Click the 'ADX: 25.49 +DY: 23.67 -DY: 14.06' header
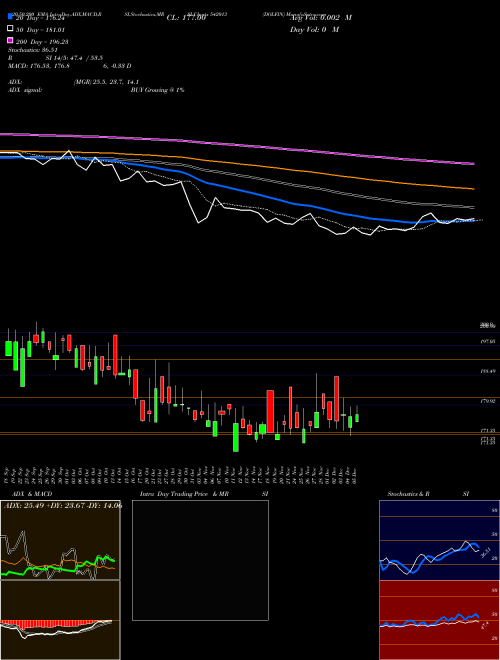 click(63, 506)
